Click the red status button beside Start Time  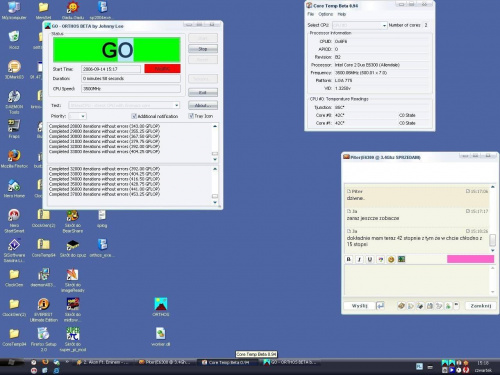pos(162,69)
